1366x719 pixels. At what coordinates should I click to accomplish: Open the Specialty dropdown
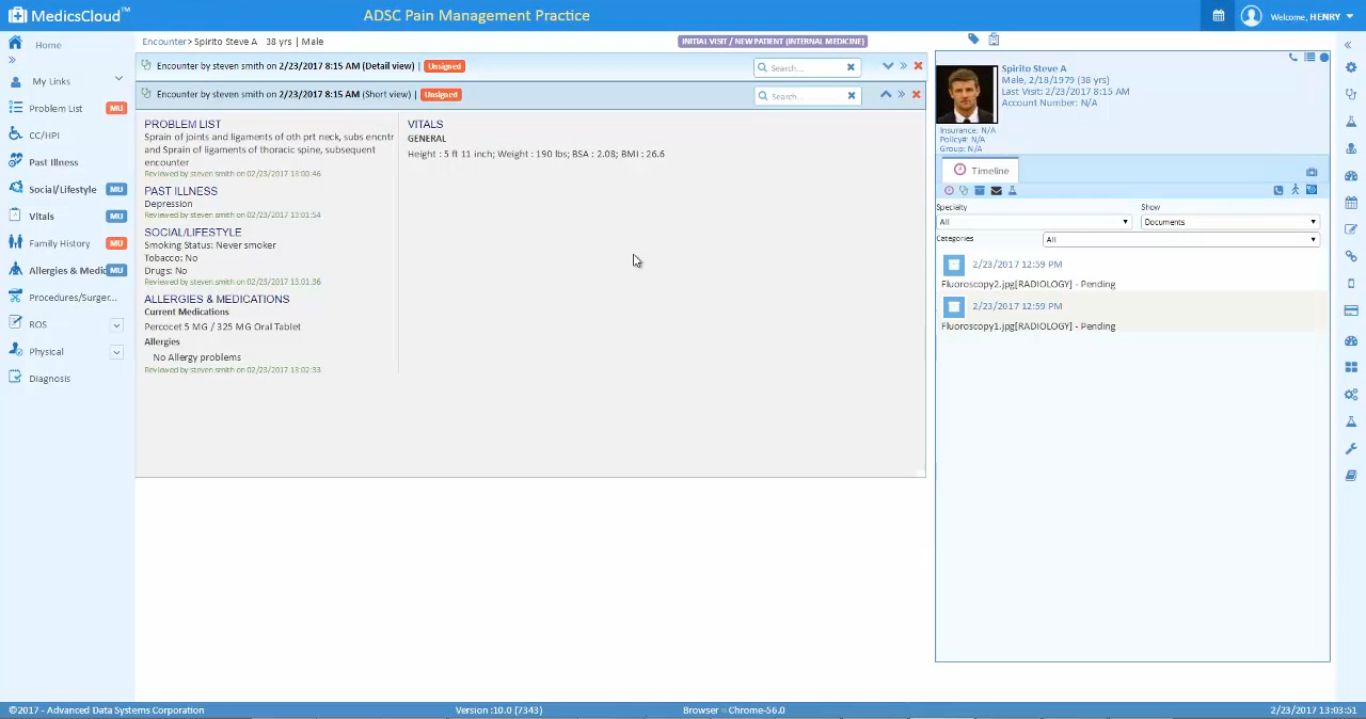[x=1034, y=222]
